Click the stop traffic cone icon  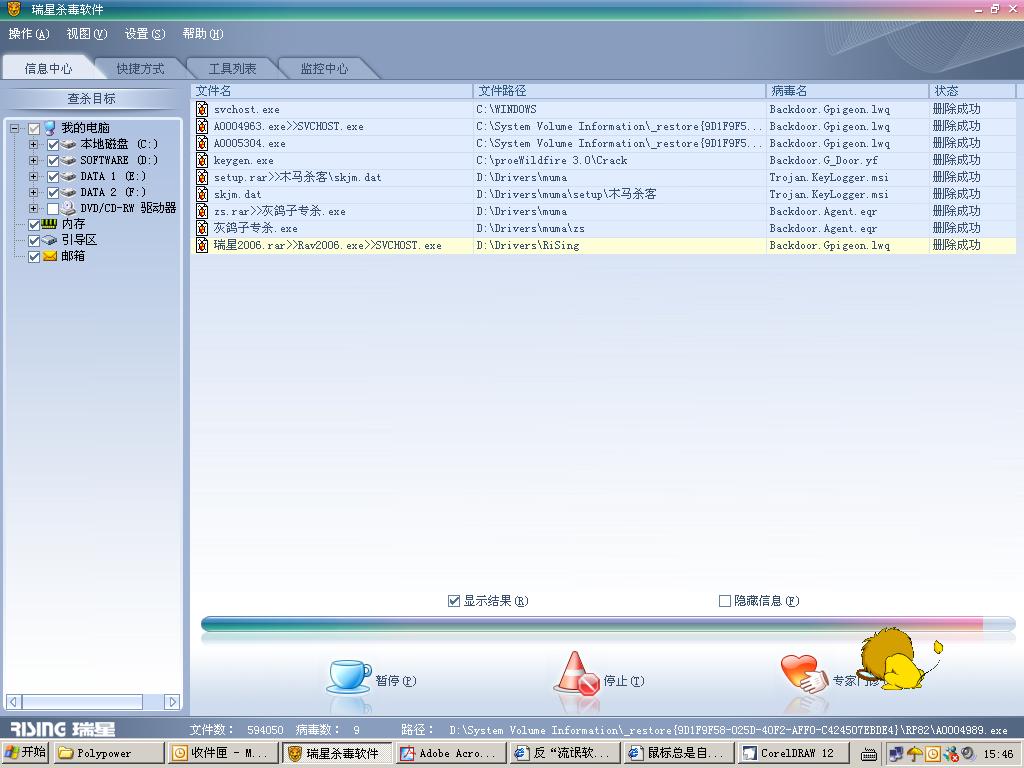576,675
